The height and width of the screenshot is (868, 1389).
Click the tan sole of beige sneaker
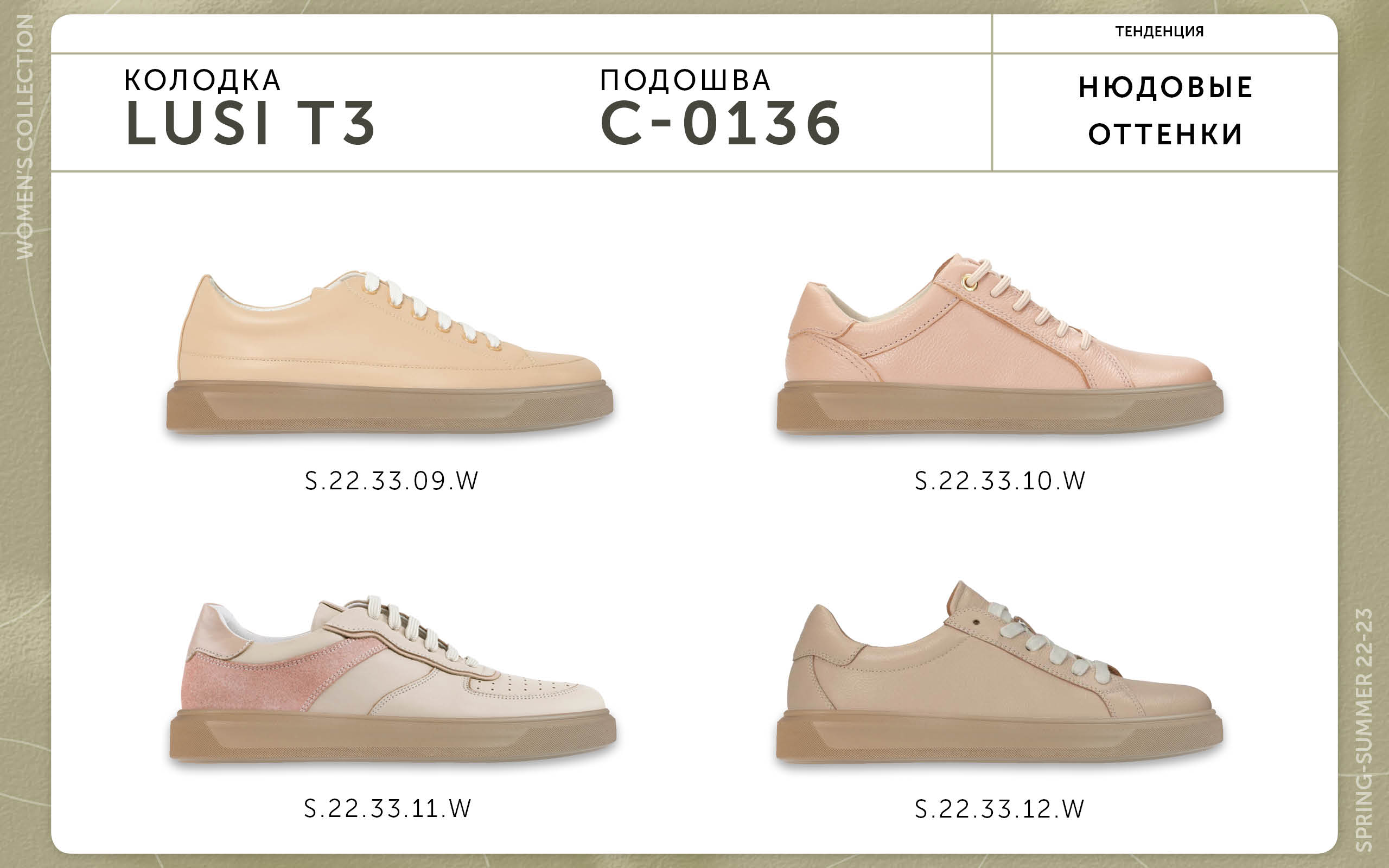point(999,737)
